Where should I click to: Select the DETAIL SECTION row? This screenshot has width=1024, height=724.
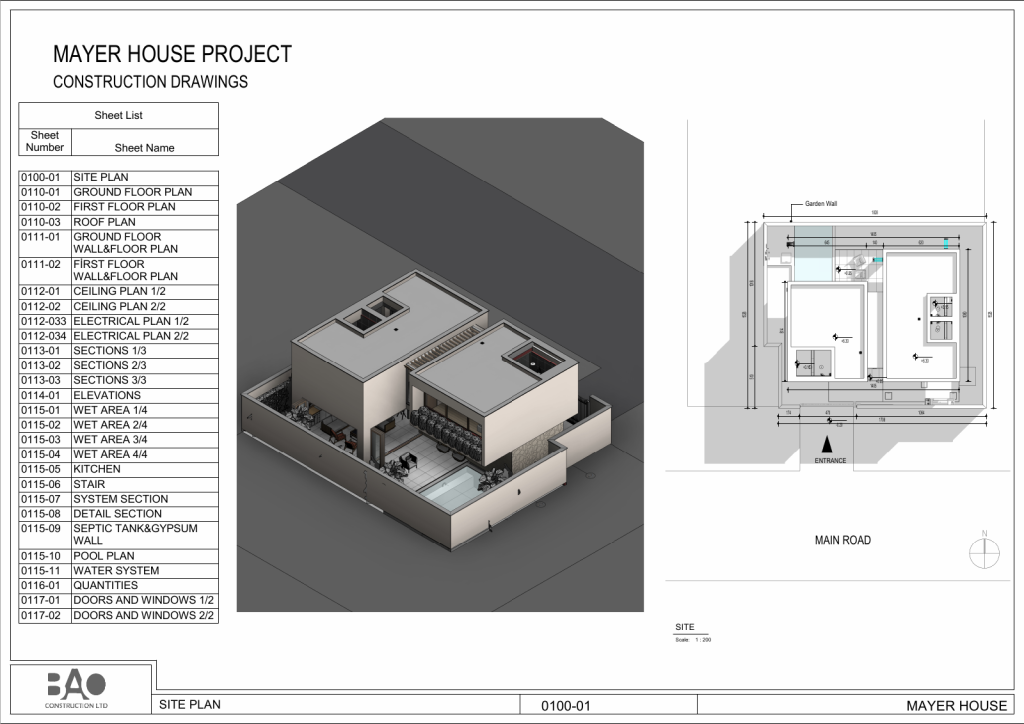pos(118,514)
